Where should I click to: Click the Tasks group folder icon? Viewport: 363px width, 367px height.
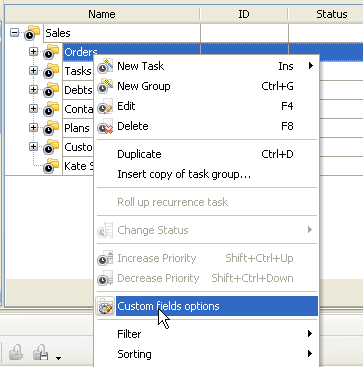click(51, 71)
